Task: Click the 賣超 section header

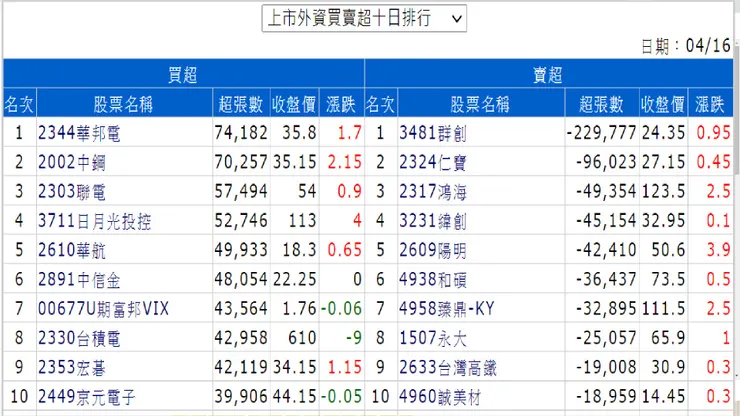Action: tap(548, 75)
